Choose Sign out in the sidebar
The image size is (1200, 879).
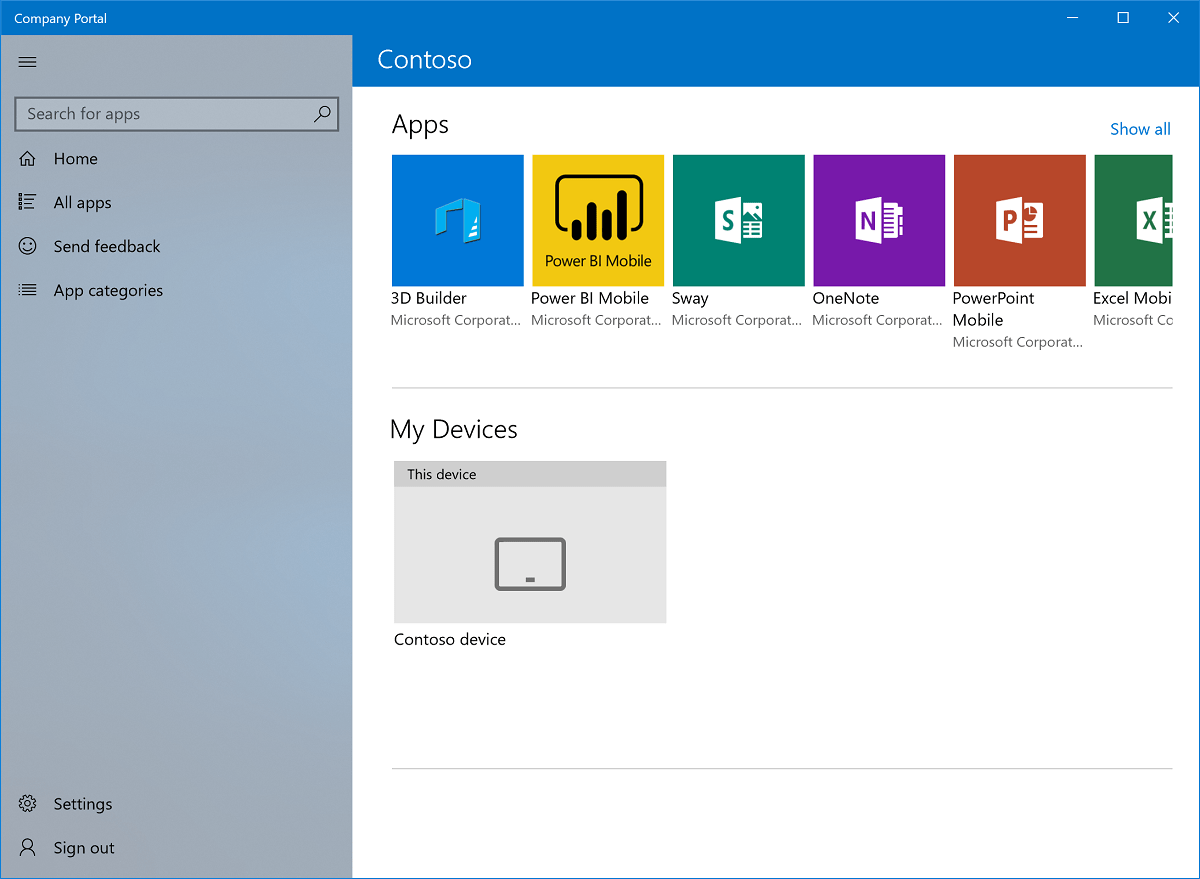(x=176, y=848)
